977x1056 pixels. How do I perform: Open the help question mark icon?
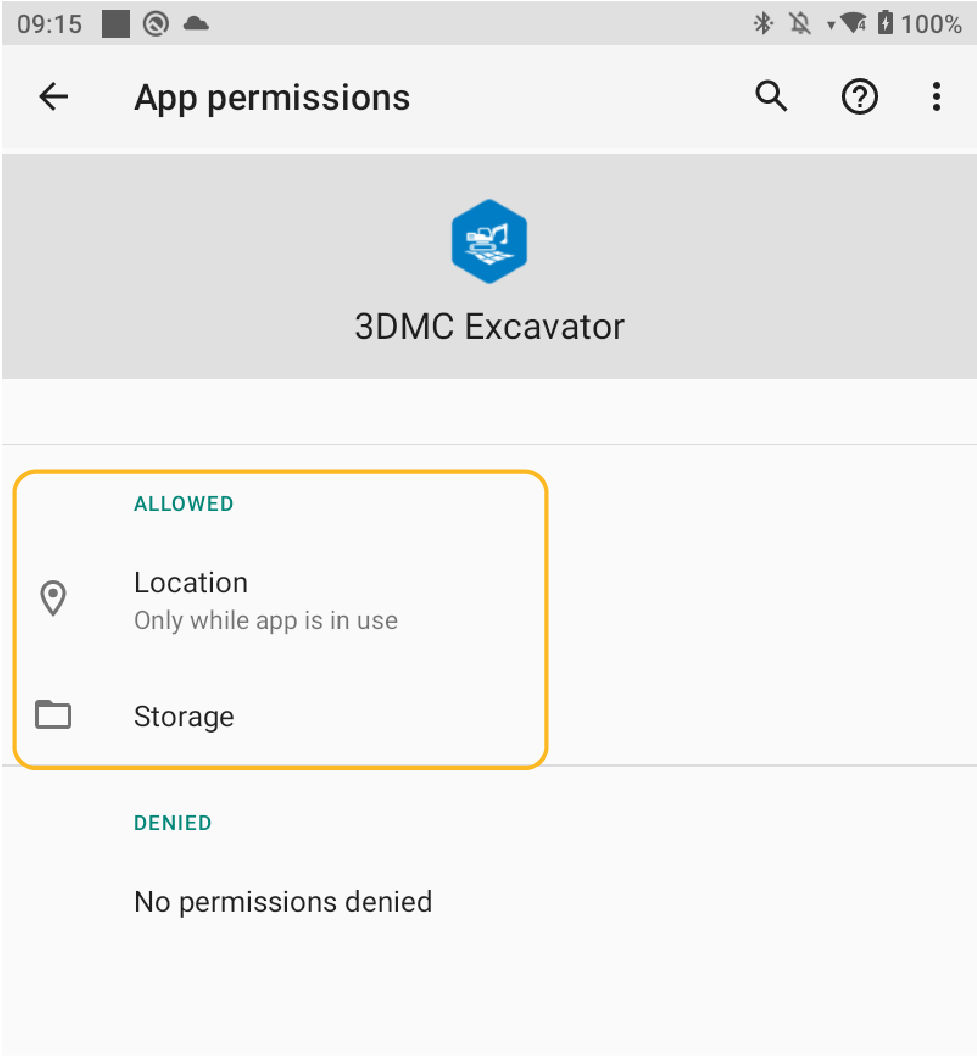(859, 97)
